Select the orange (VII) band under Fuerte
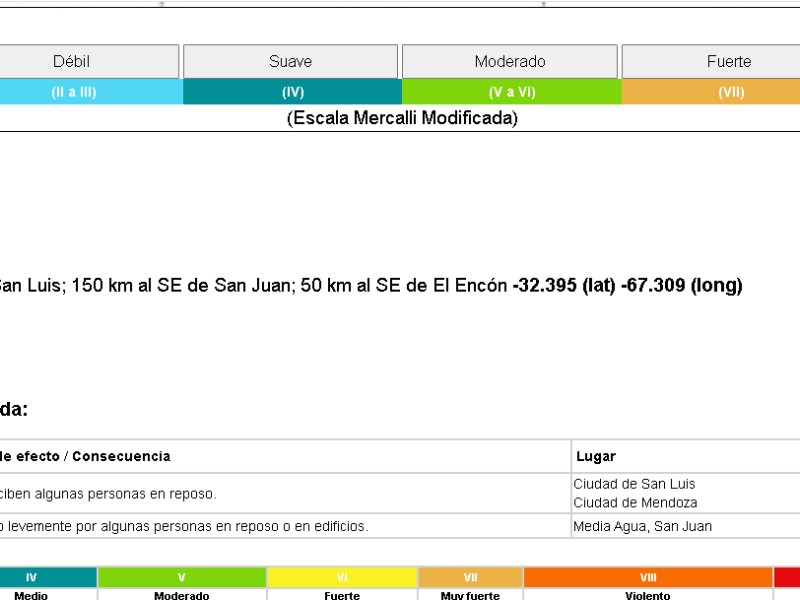 [711, 92]
